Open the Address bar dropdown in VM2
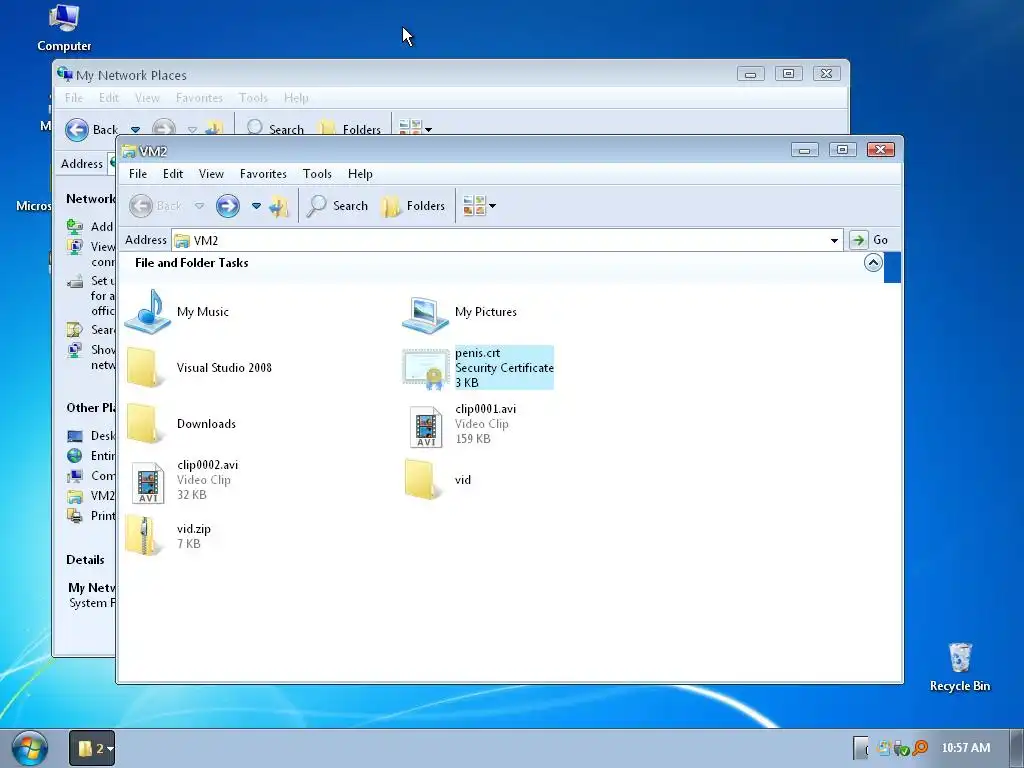1024x768 pixels. click(x=834, y=240)
